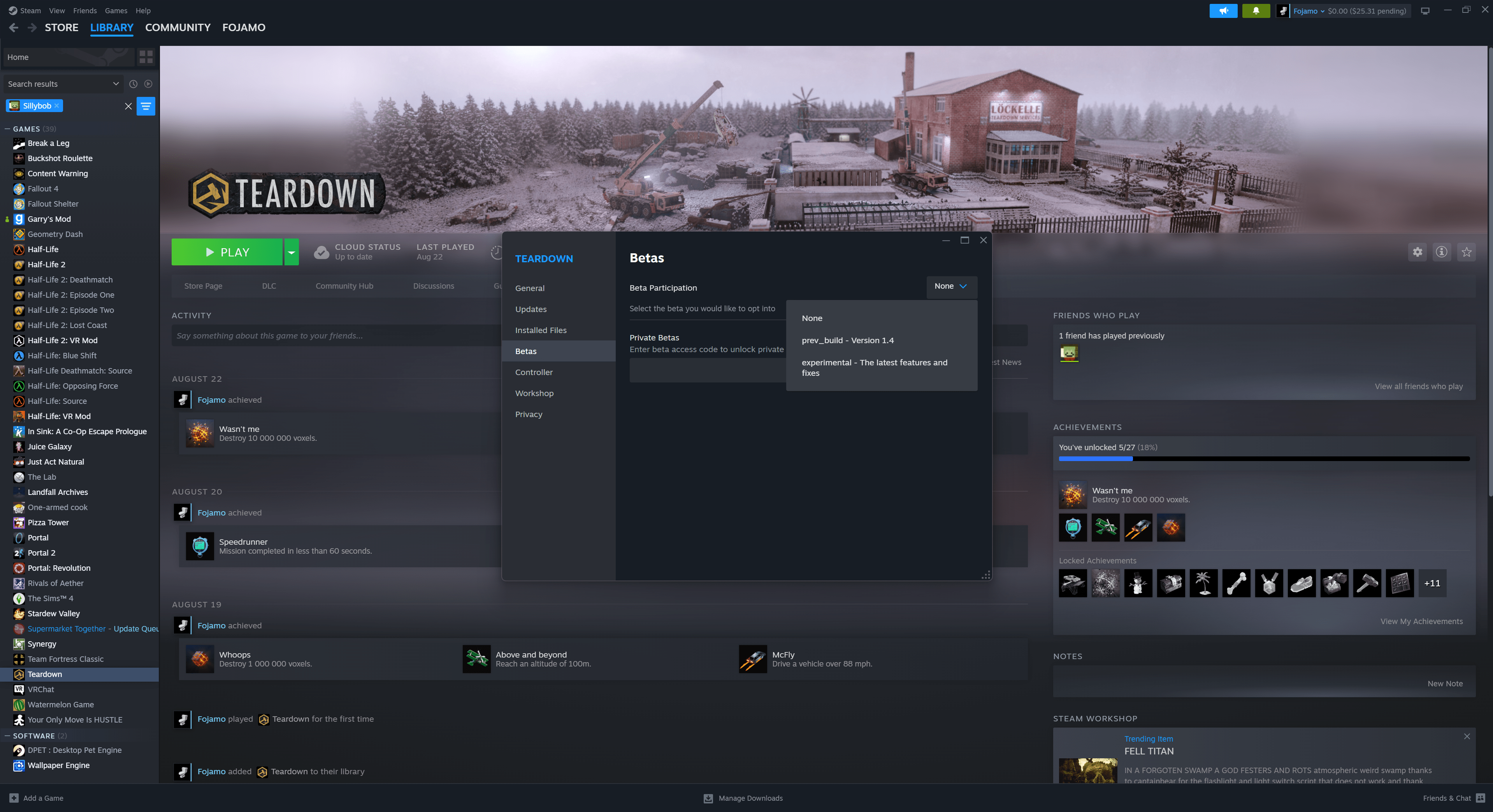Click the palm tree locked achievement icon

[1203, 583]
